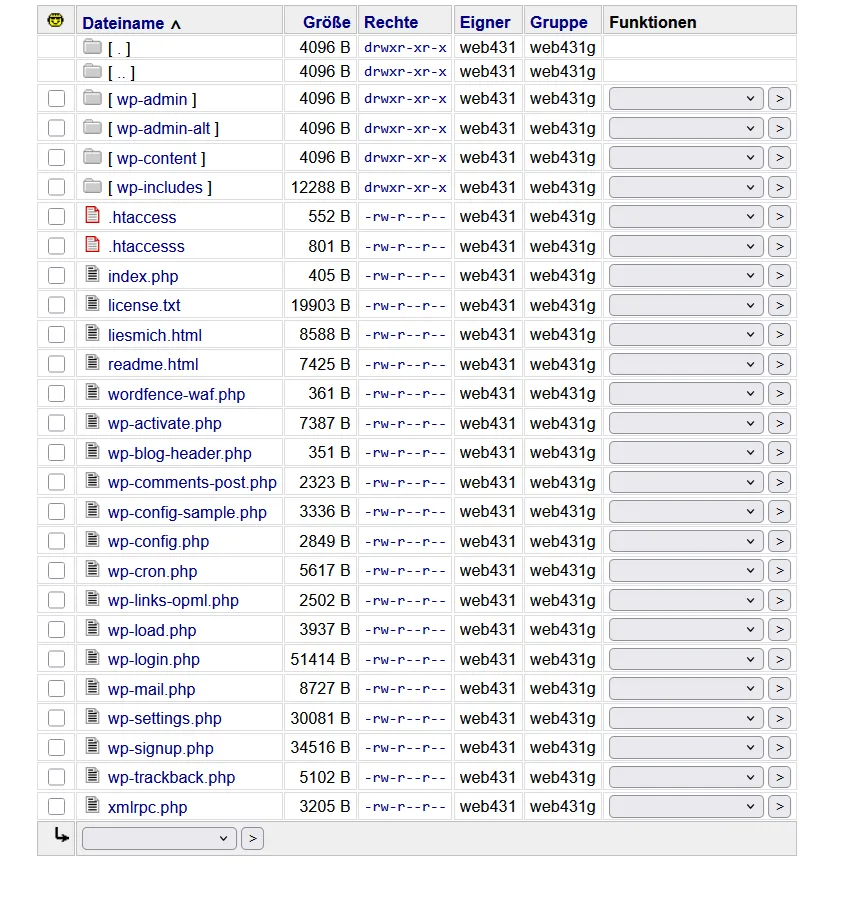
Task: Click the index.php file icon
Action: [92, 274]
